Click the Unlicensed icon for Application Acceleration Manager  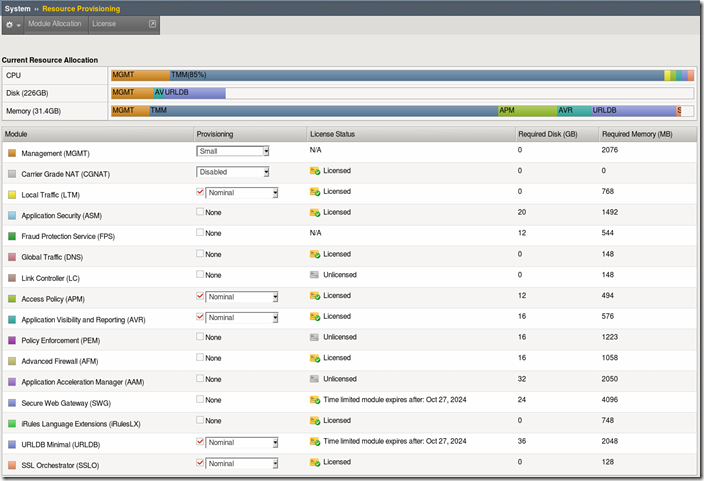pyautogui.click(x=314, y=379)
